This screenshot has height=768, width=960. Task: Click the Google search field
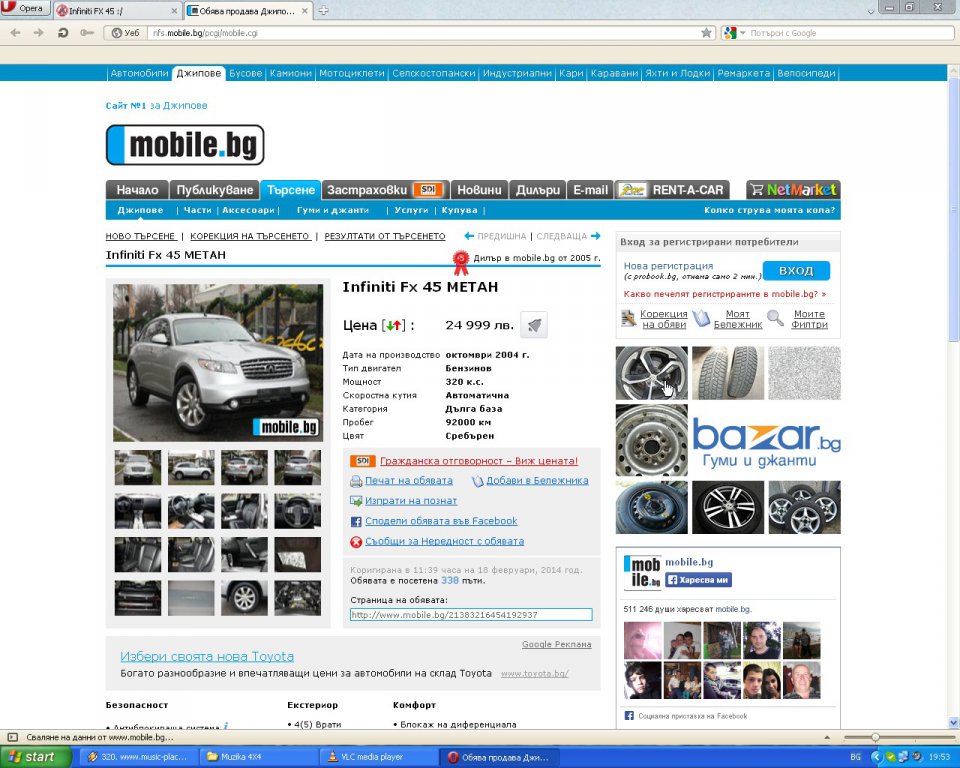(x=848, y=33)
